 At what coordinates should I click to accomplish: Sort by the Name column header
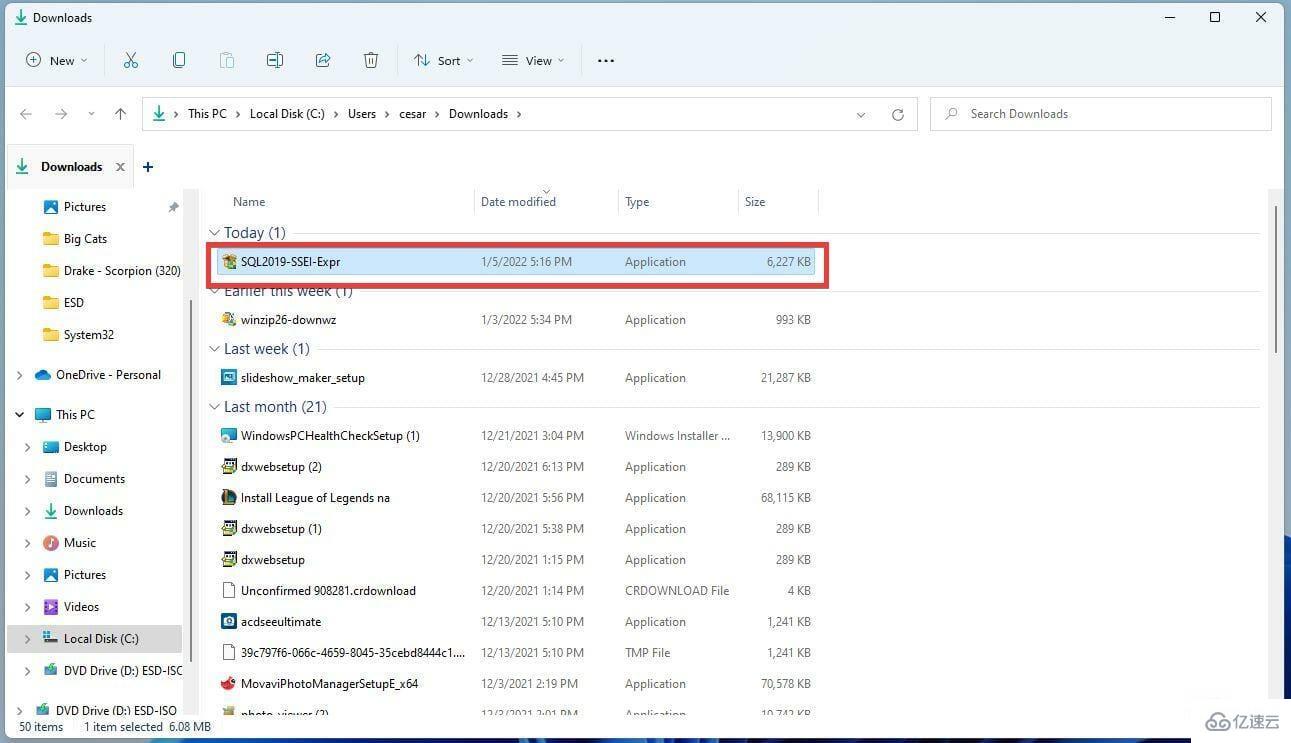(x=249, y=202)
